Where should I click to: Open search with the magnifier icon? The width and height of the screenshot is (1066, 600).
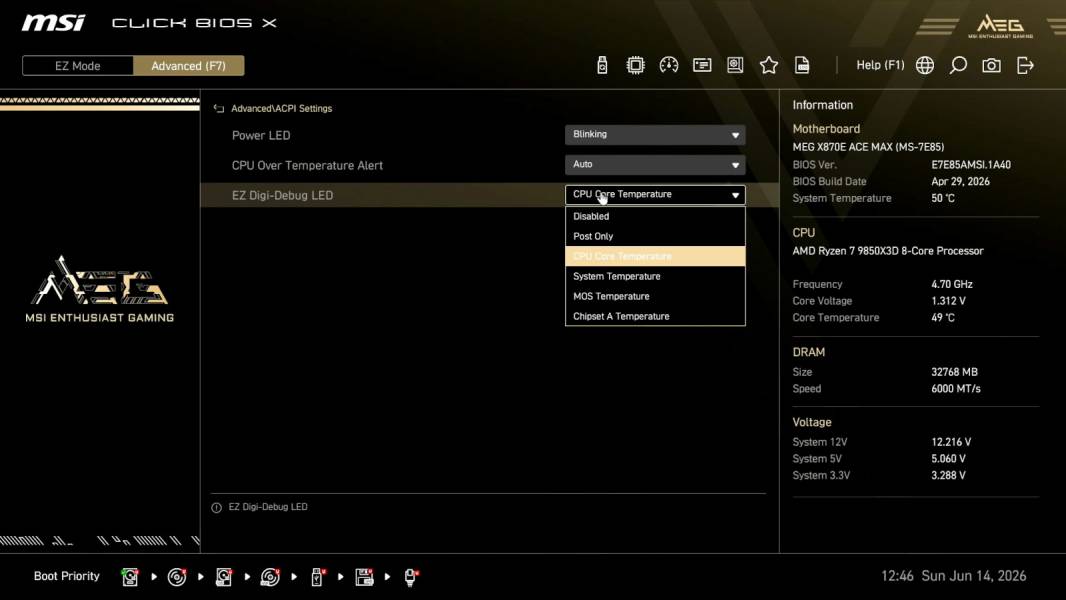[958, 65]
